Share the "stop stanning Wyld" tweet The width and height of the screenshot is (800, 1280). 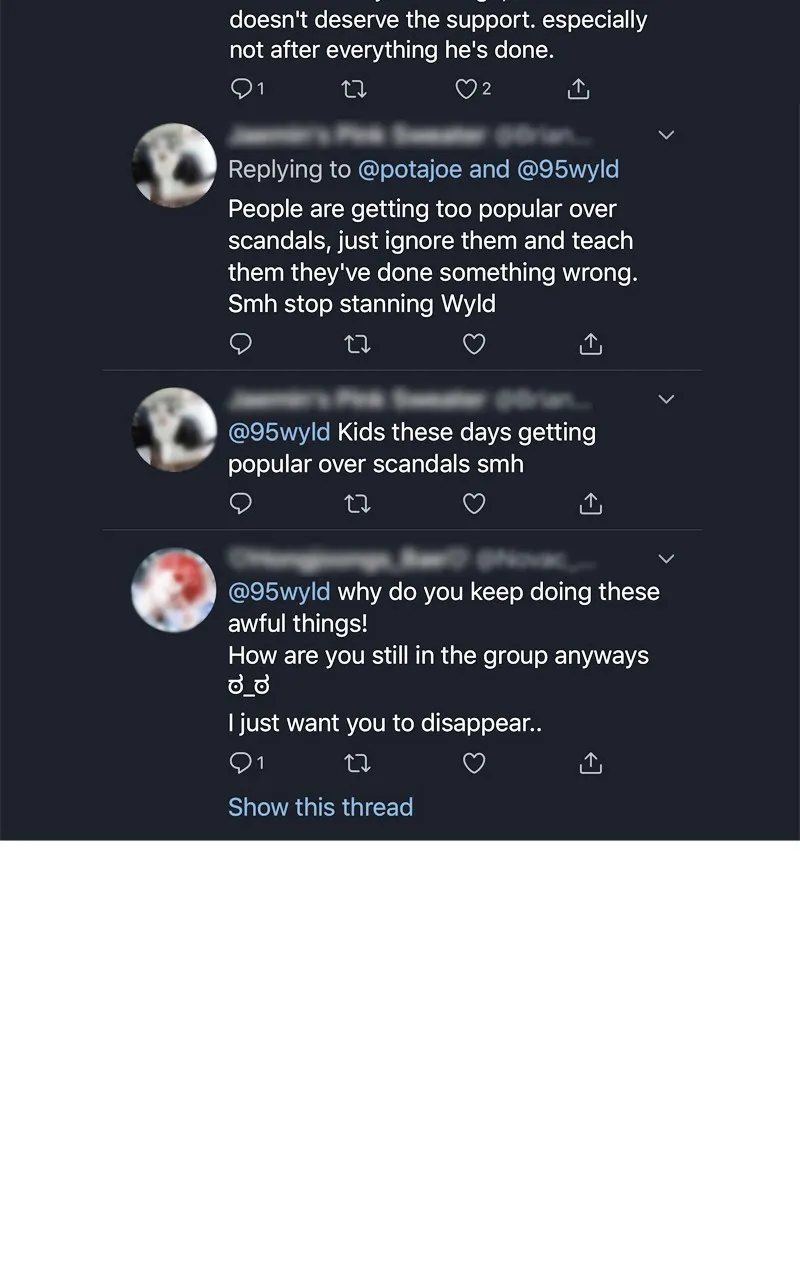coord(591,344)
